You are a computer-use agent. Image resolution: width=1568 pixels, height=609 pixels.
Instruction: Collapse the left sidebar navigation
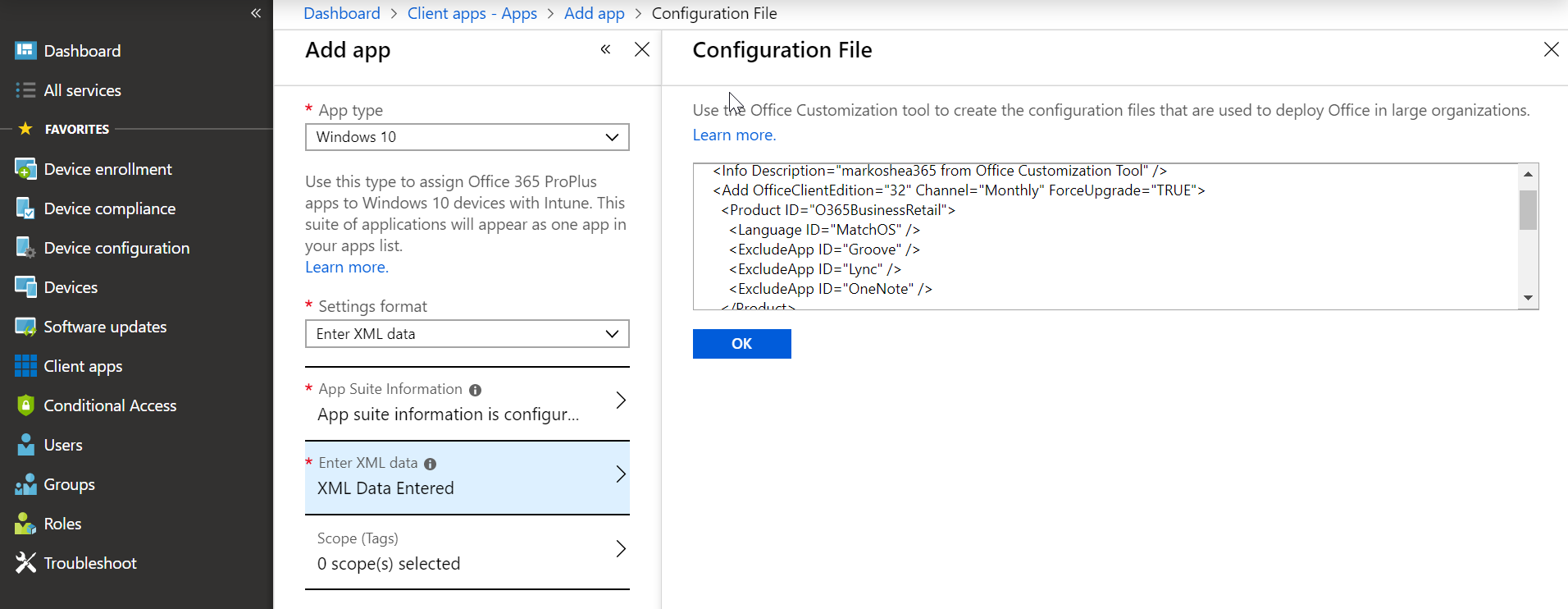(x=256, y=13)
